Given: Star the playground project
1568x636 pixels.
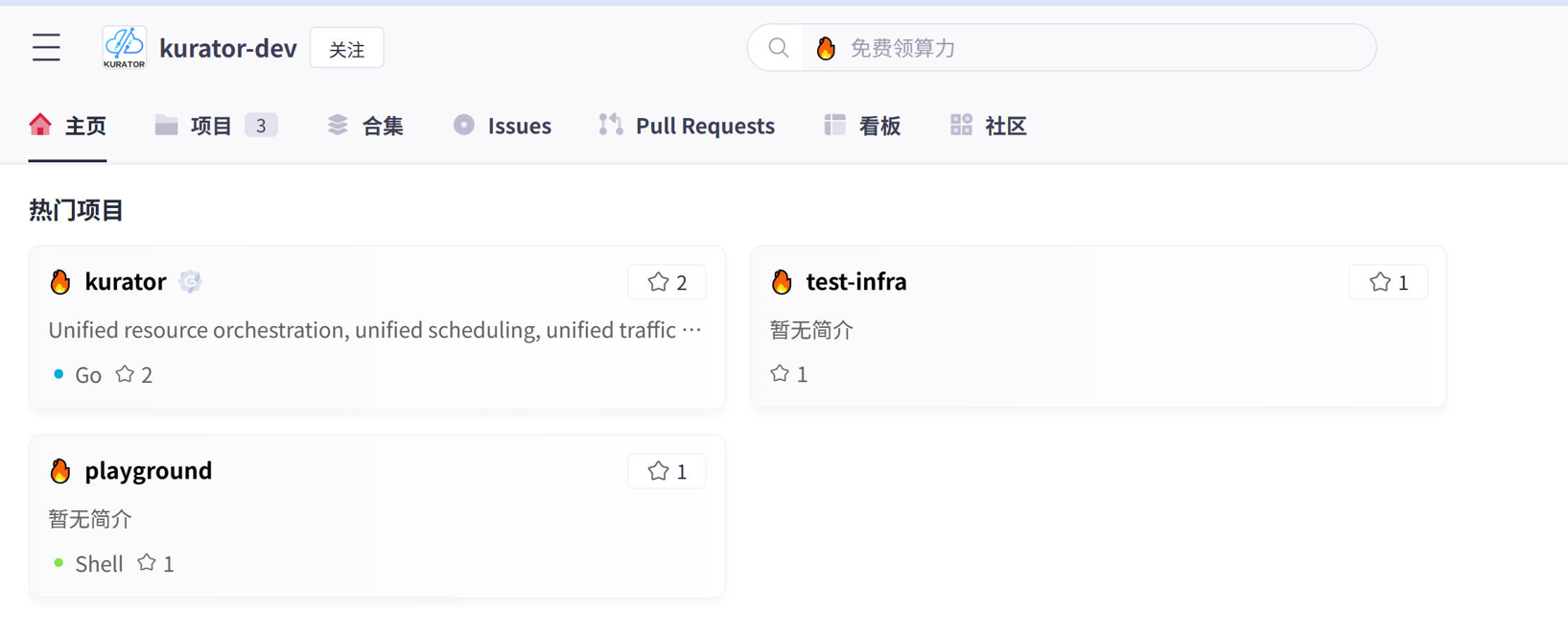Looking at the screenshot, I should (x=667, y=471).
